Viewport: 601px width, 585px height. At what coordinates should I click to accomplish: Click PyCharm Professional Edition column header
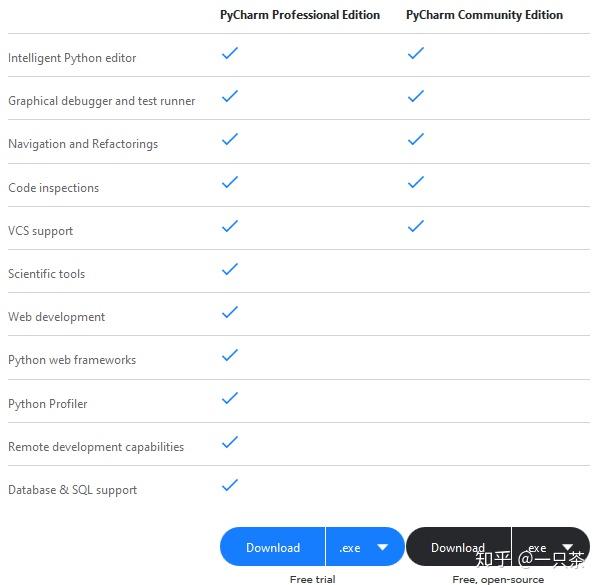click(300, 15)
